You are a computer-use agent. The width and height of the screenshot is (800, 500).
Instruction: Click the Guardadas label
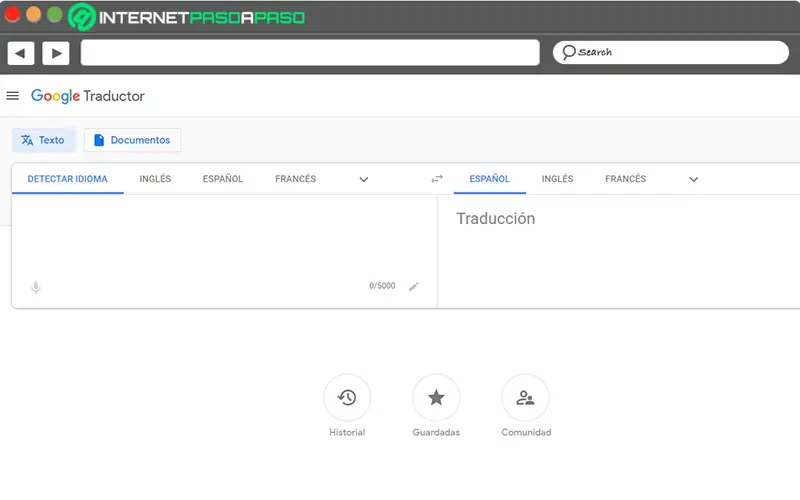[436, 432]
